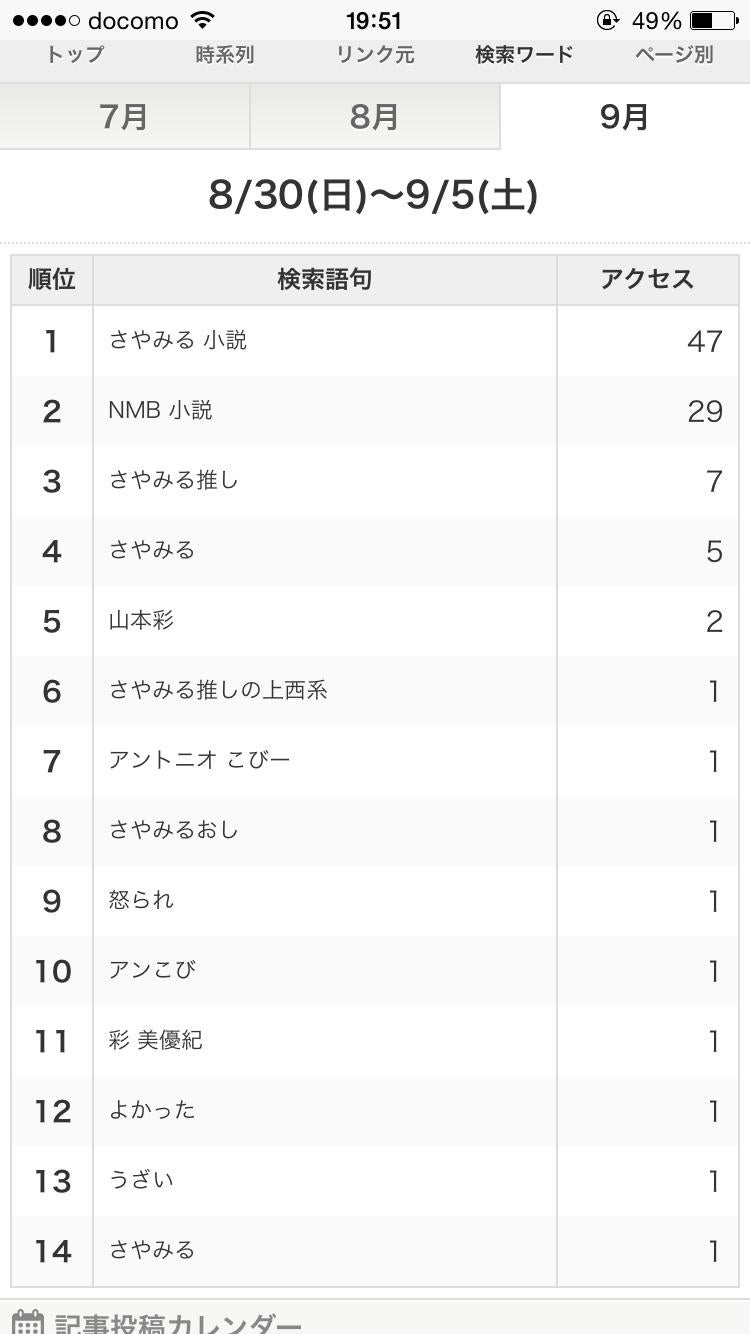Tap the battery icon in status bar
The image size is (750, 1334).
coord(714,20)
